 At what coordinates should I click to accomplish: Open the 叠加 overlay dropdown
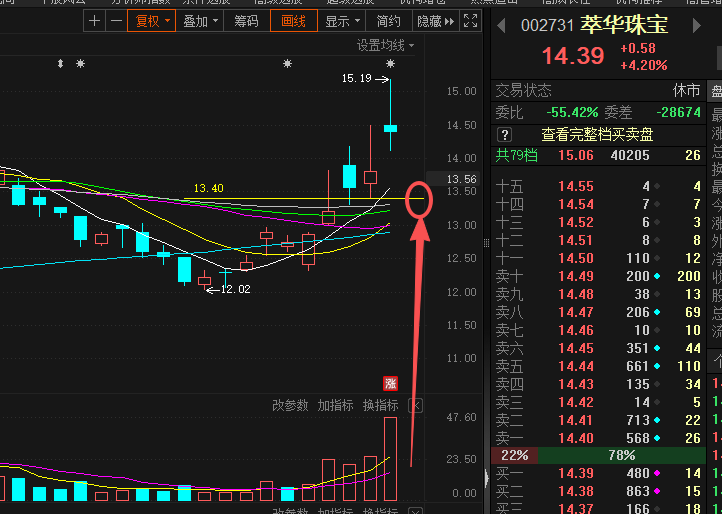pyautogui.click(x=200, y=21)
